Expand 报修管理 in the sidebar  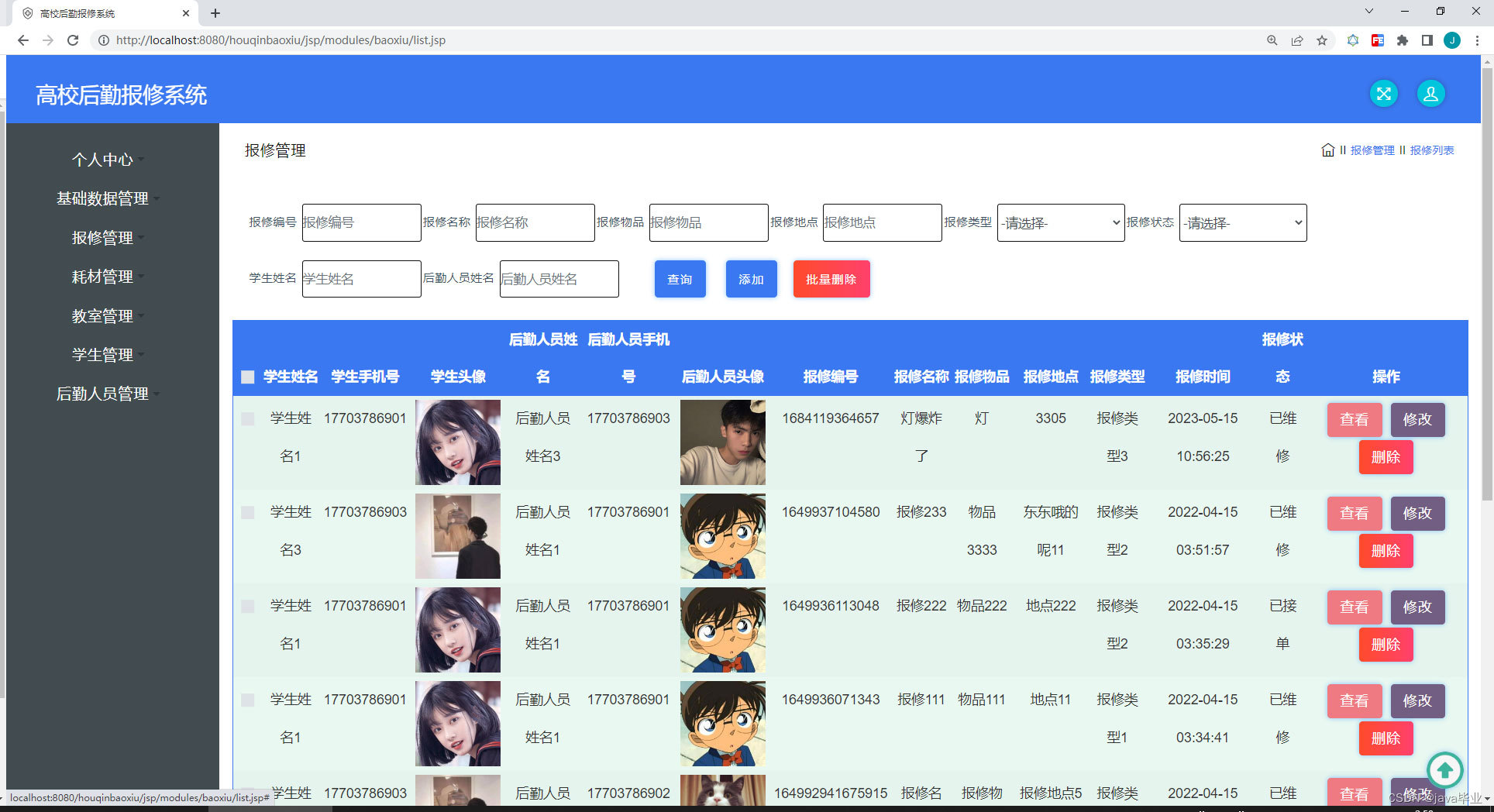point(108,238)
